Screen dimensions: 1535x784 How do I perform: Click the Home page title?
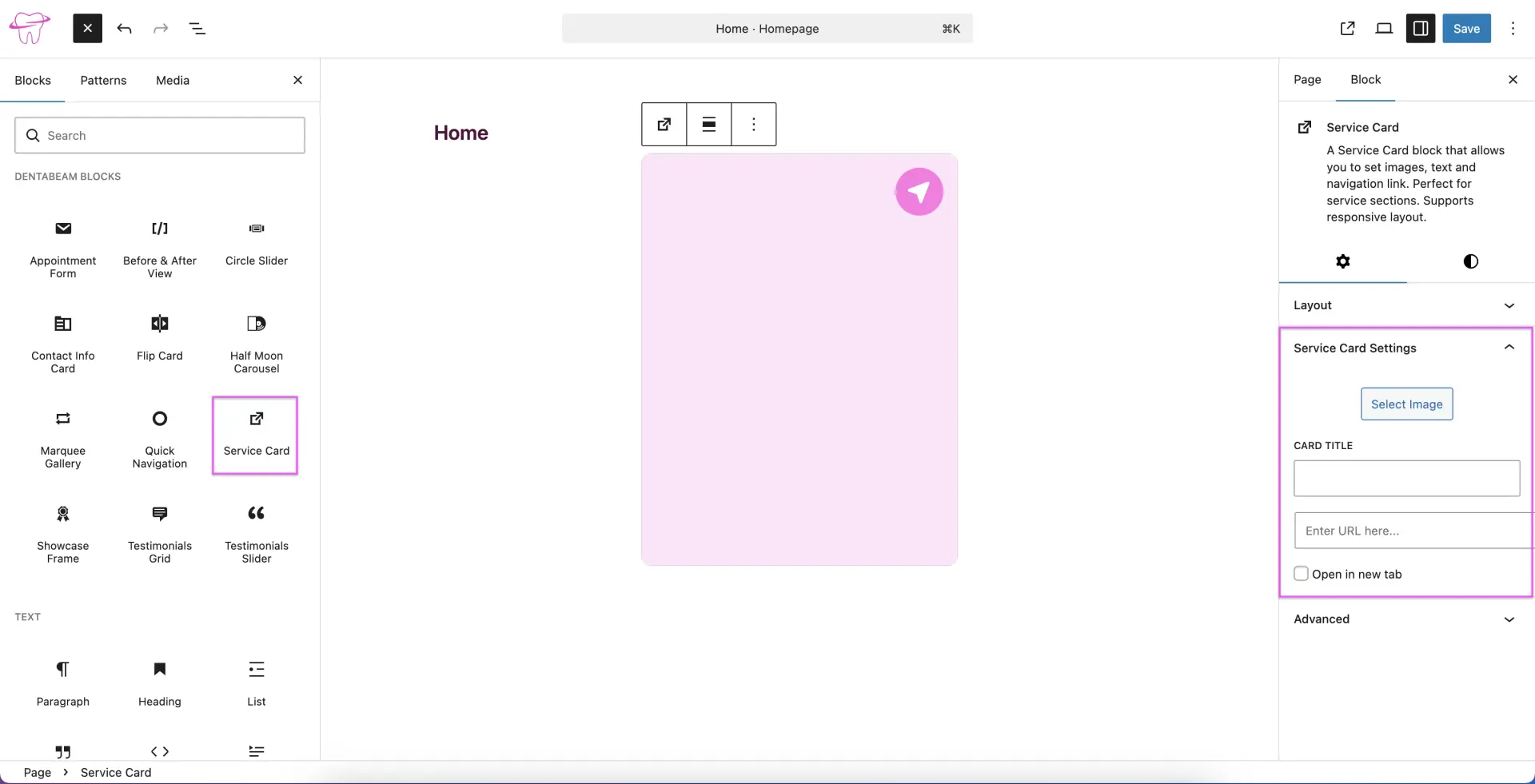point(461,133)
